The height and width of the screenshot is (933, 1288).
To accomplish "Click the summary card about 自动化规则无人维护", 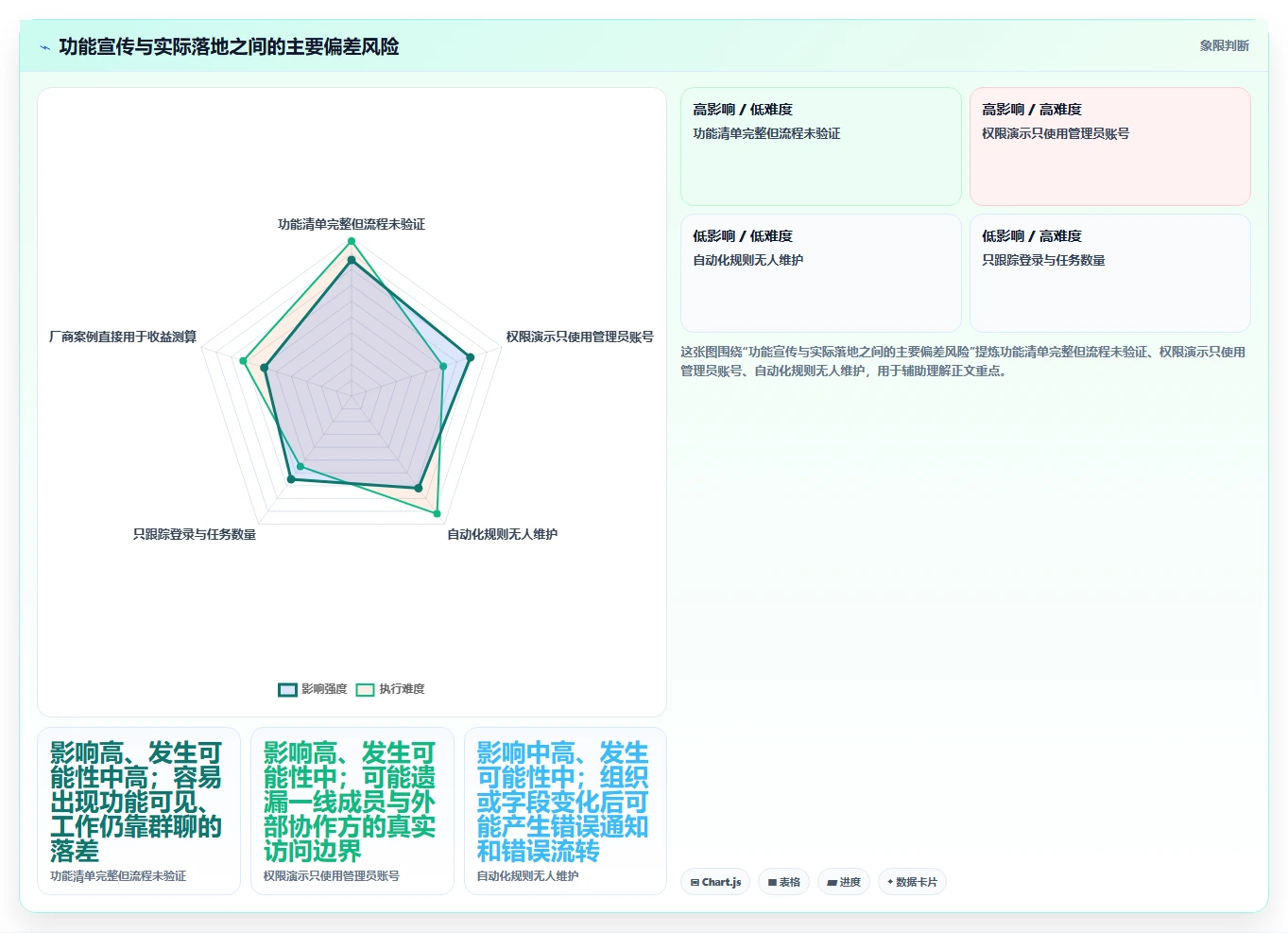I will pyautogui.click(x=565, y=811).
